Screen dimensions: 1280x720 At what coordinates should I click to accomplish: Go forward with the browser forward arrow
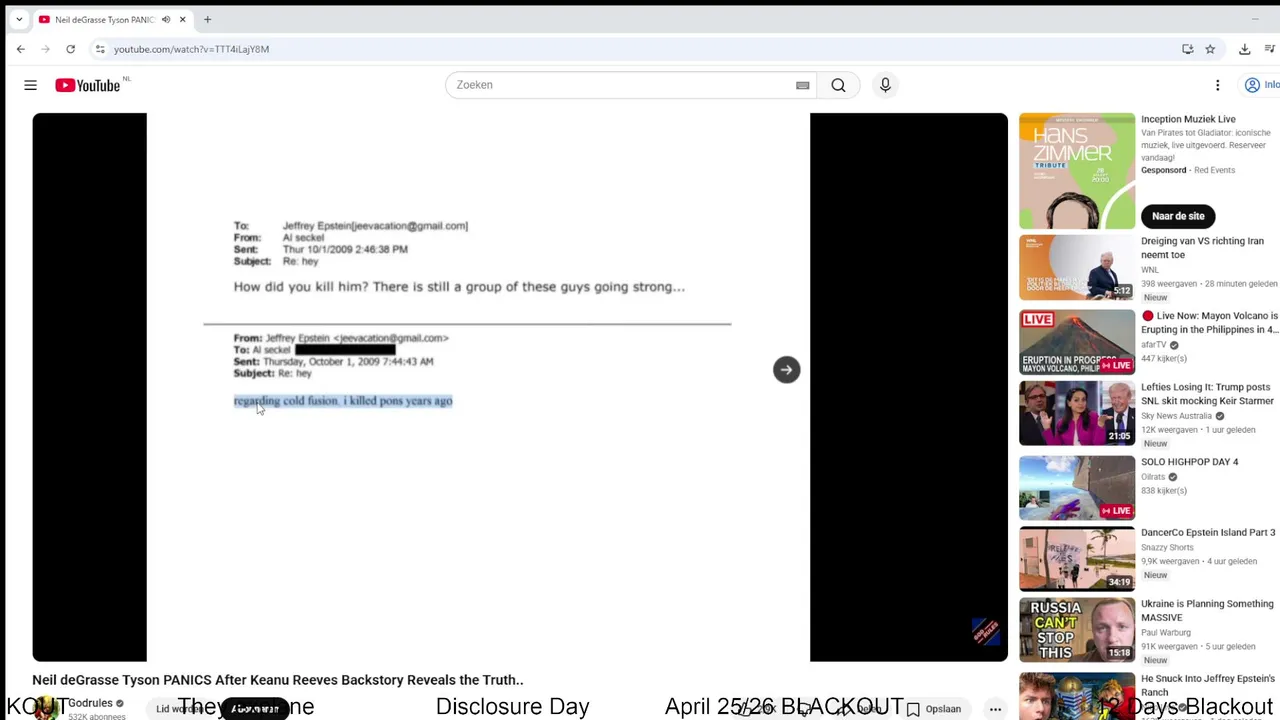[45, 49]
